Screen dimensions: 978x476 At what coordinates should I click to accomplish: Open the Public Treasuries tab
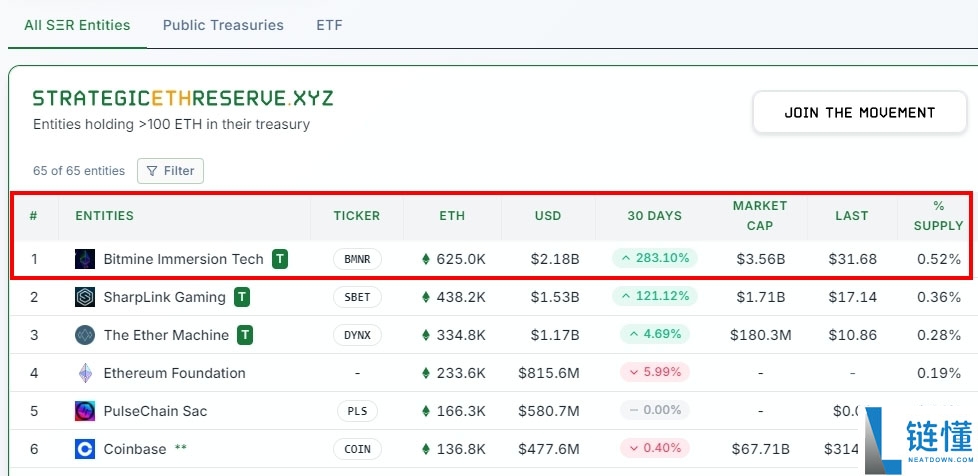click(x=223, y=26)
